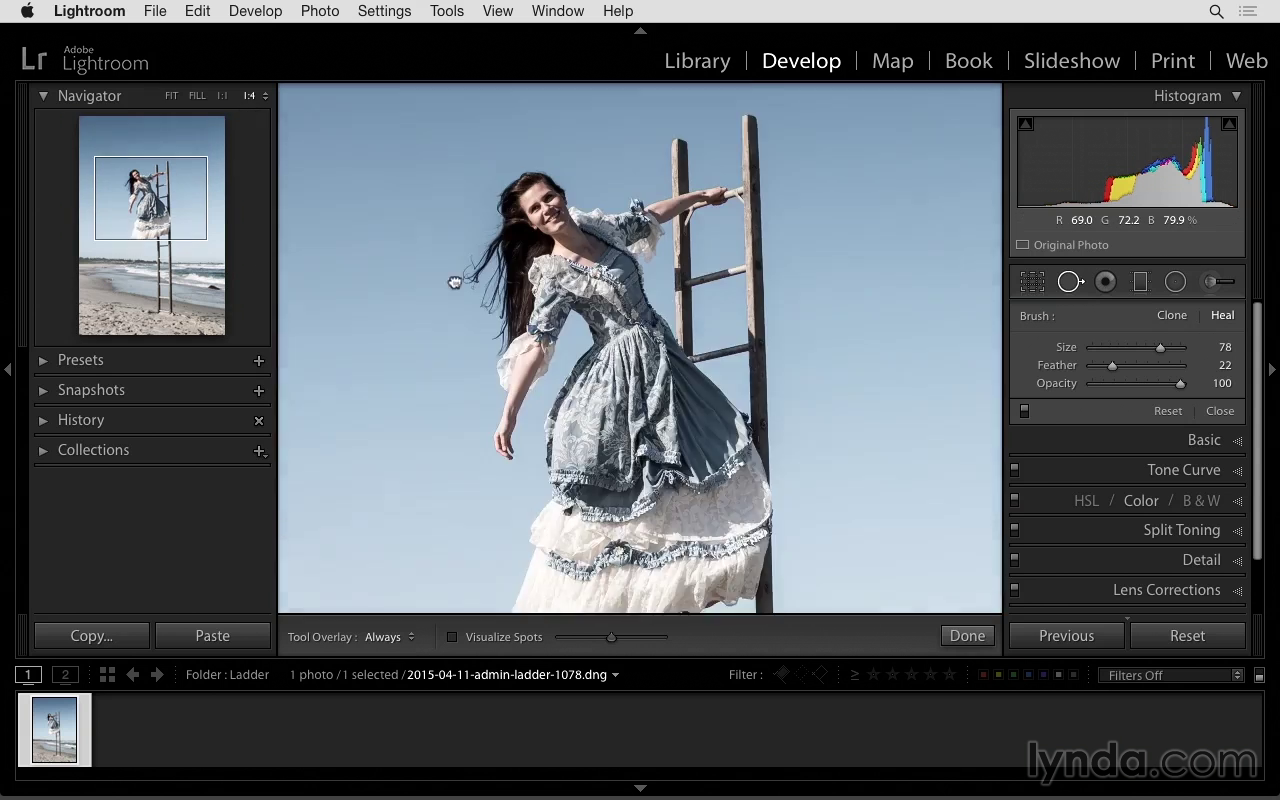This screenshot has width=1280, height=800.
Task: Select the Graduated Filter tool
Action: click(x=1140, y=282)
